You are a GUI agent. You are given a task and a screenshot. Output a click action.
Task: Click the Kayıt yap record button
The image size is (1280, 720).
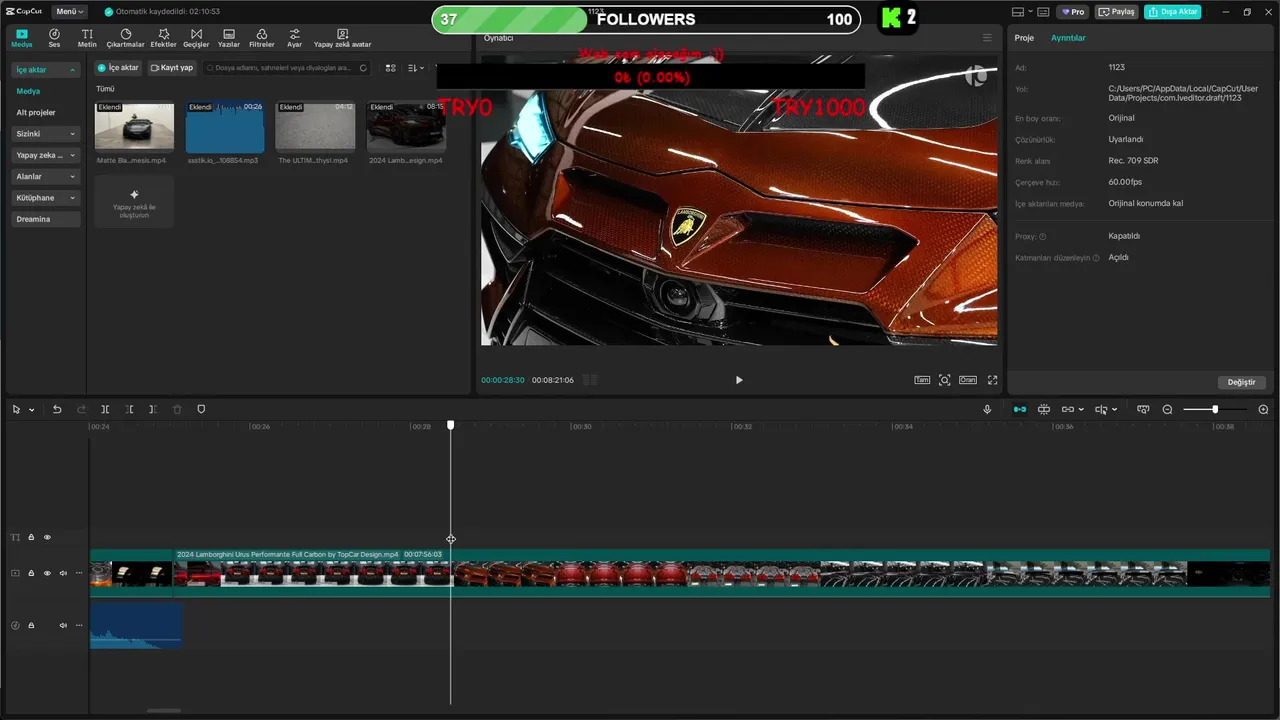click(172, 68)
